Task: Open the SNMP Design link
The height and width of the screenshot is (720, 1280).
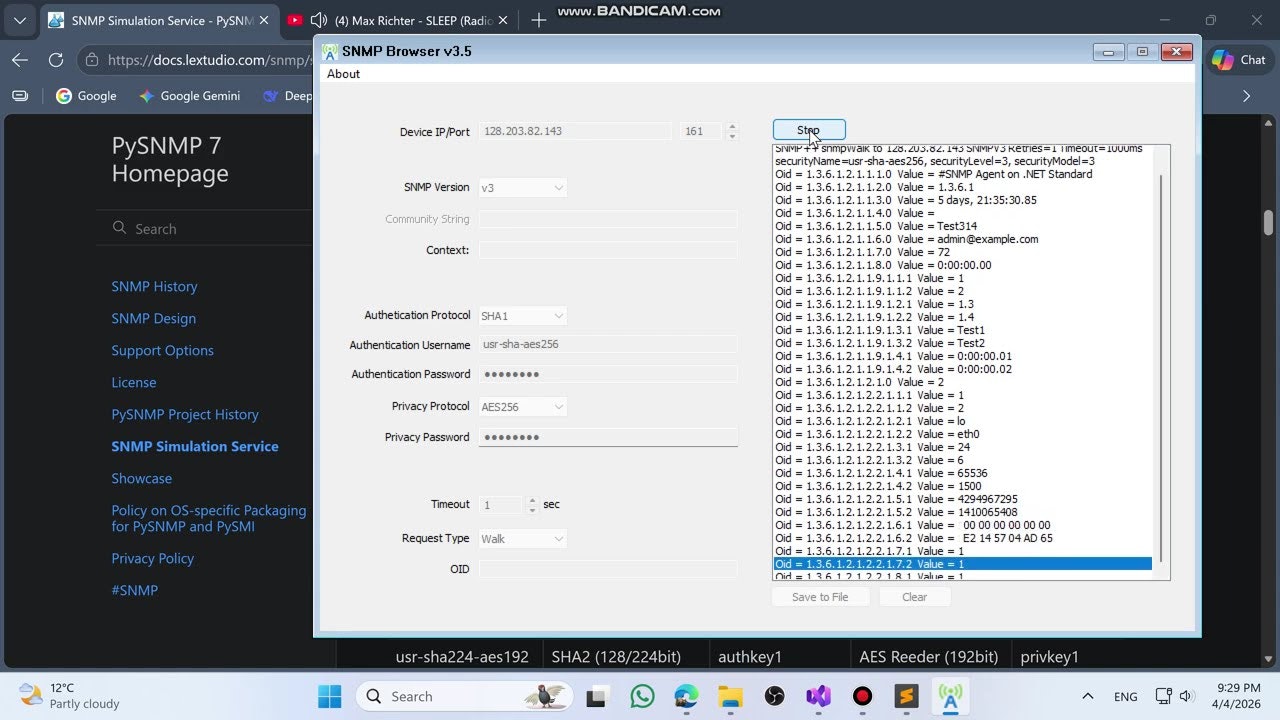Action: pos(153,318)
